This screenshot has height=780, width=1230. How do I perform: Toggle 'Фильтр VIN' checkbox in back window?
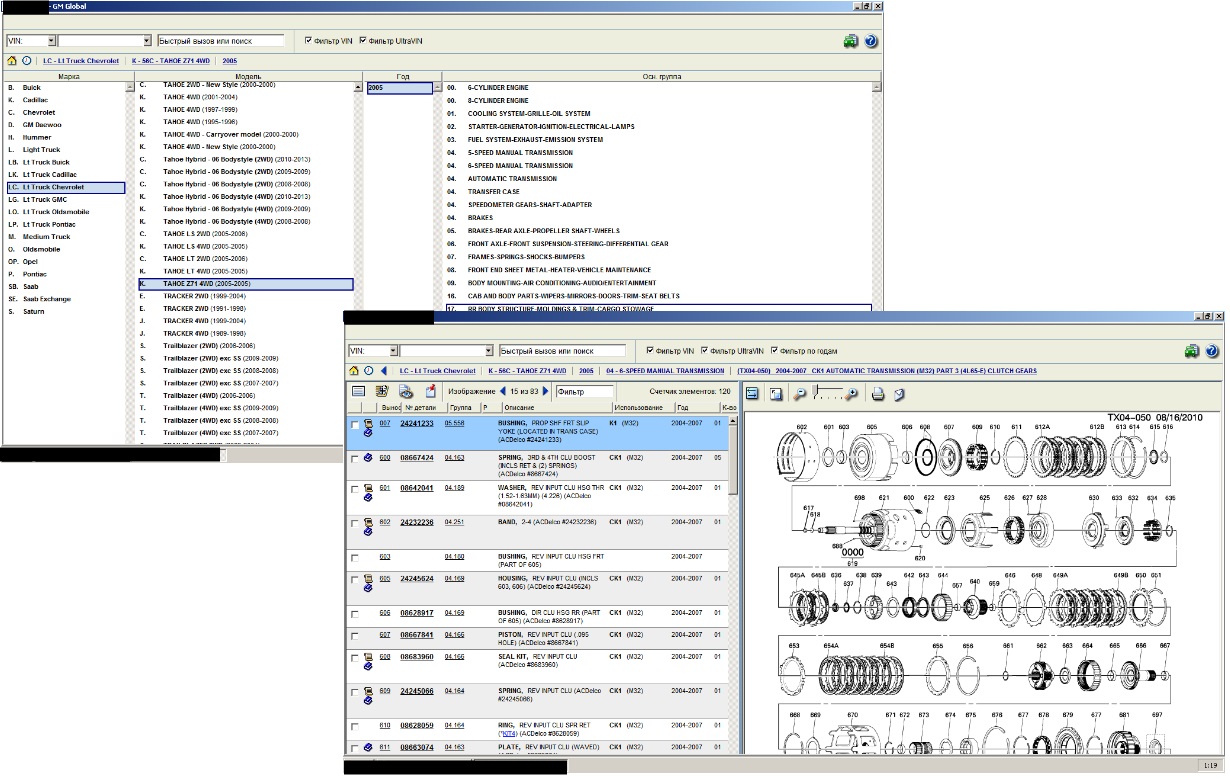[x=309, y=41]
